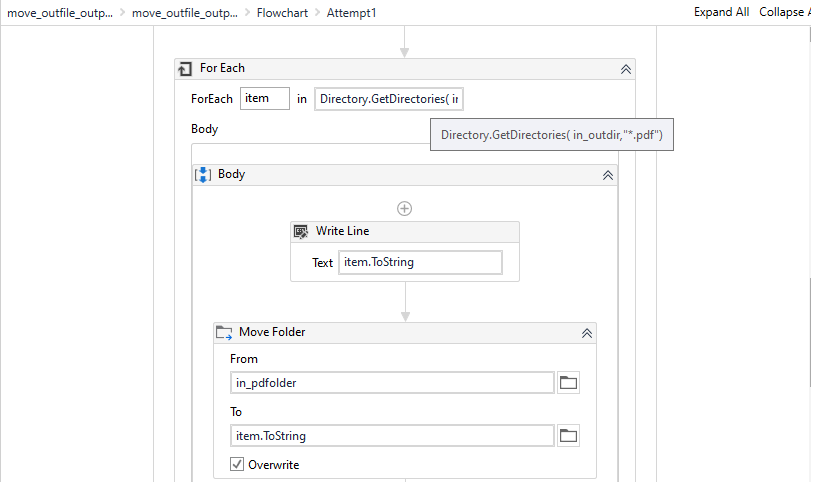Image resolution: width=819 pixels, height=482 pixels.
Task: Edit the From field in_pdffolder
Action: 391,383
